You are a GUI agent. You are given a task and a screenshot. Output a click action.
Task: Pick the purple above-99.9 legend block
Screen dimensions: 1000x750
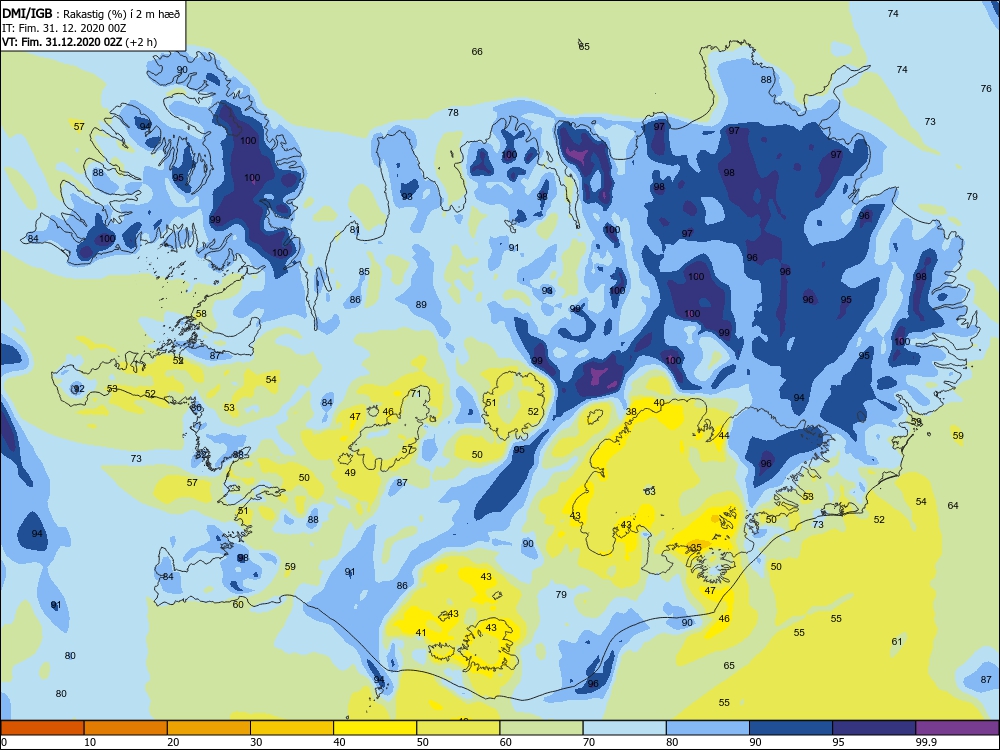pyautogui.click(x=957, y=728)
